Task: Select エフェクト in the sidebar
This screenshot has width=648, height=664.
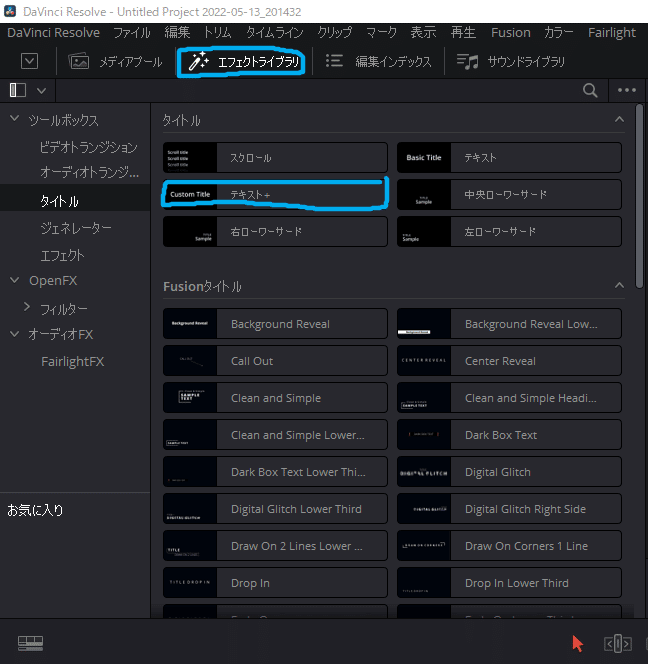Action: tap(62, 255)
